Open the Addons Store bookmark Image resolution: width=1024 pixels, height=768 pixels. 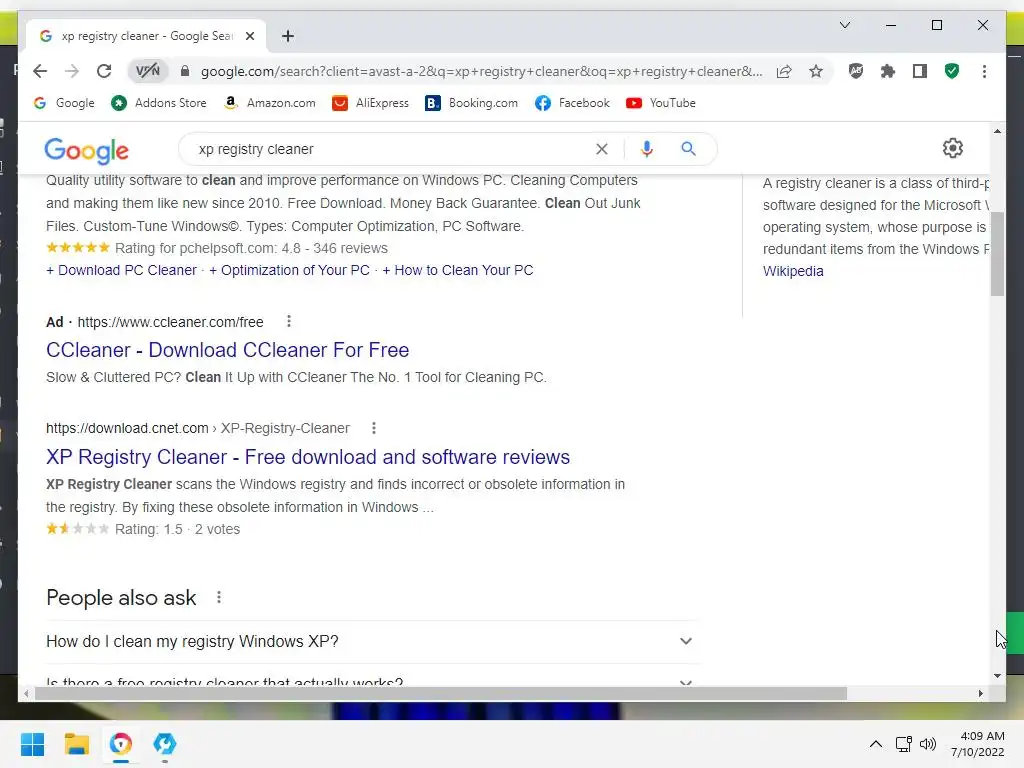click(159, 103)
